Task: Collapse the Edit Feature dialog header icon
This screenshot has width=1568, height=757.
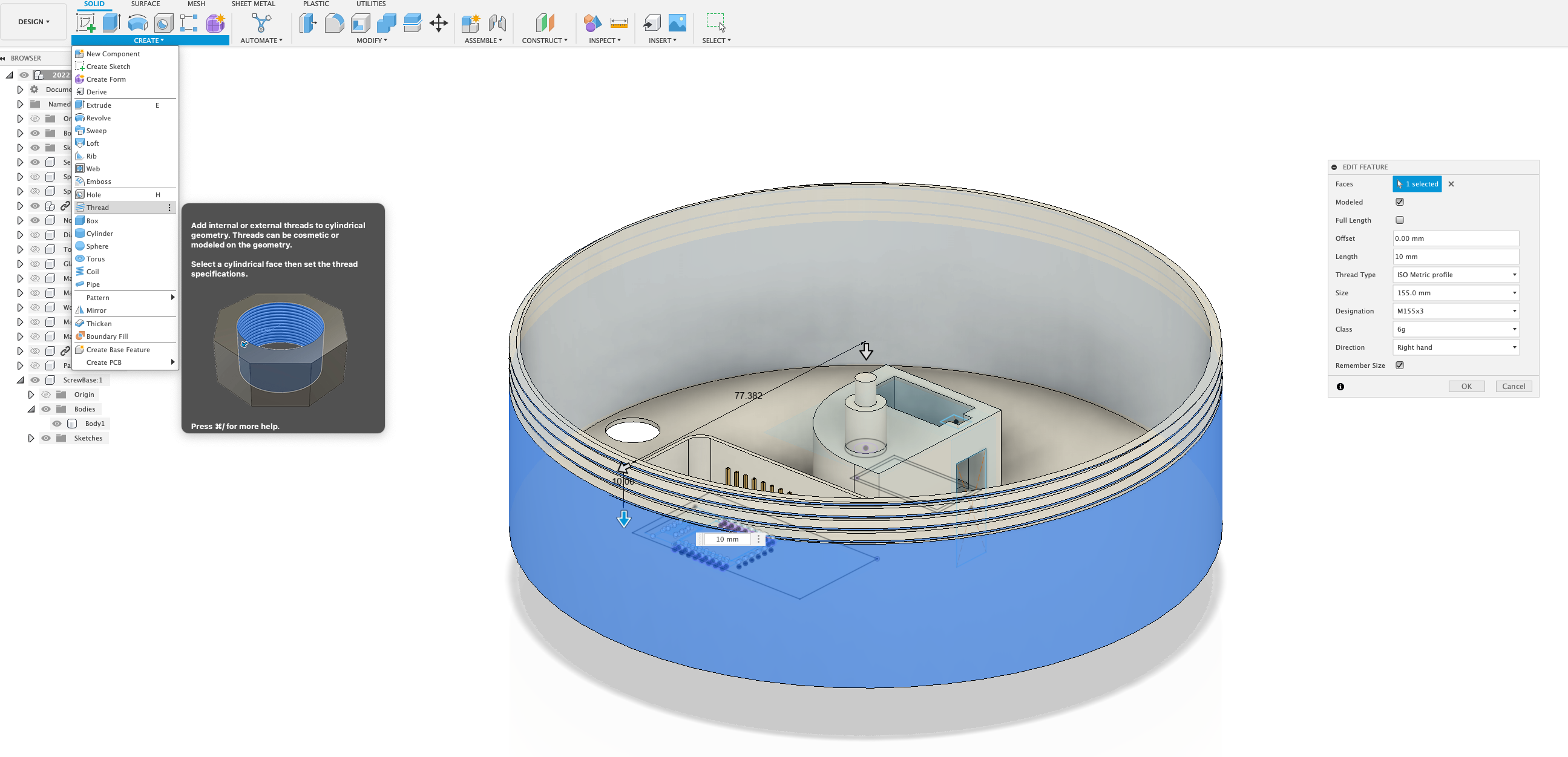Action: tap(1334, 167)
